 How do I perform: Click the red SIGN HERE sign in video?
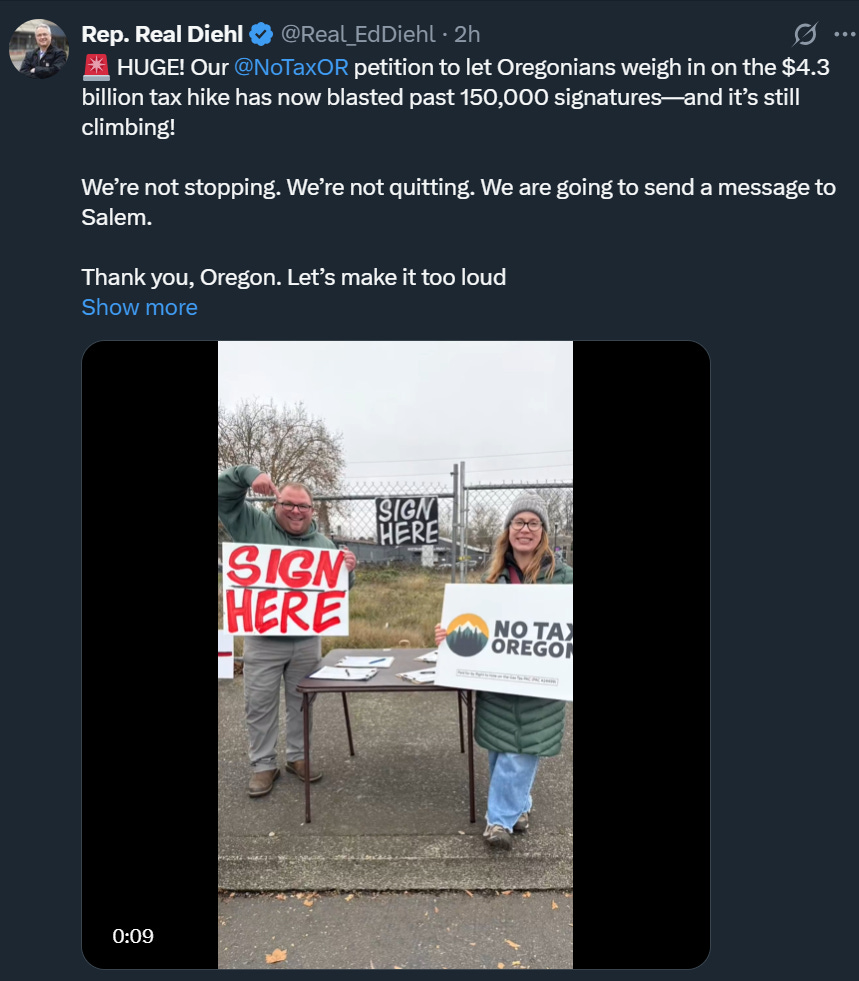[285, 589]
